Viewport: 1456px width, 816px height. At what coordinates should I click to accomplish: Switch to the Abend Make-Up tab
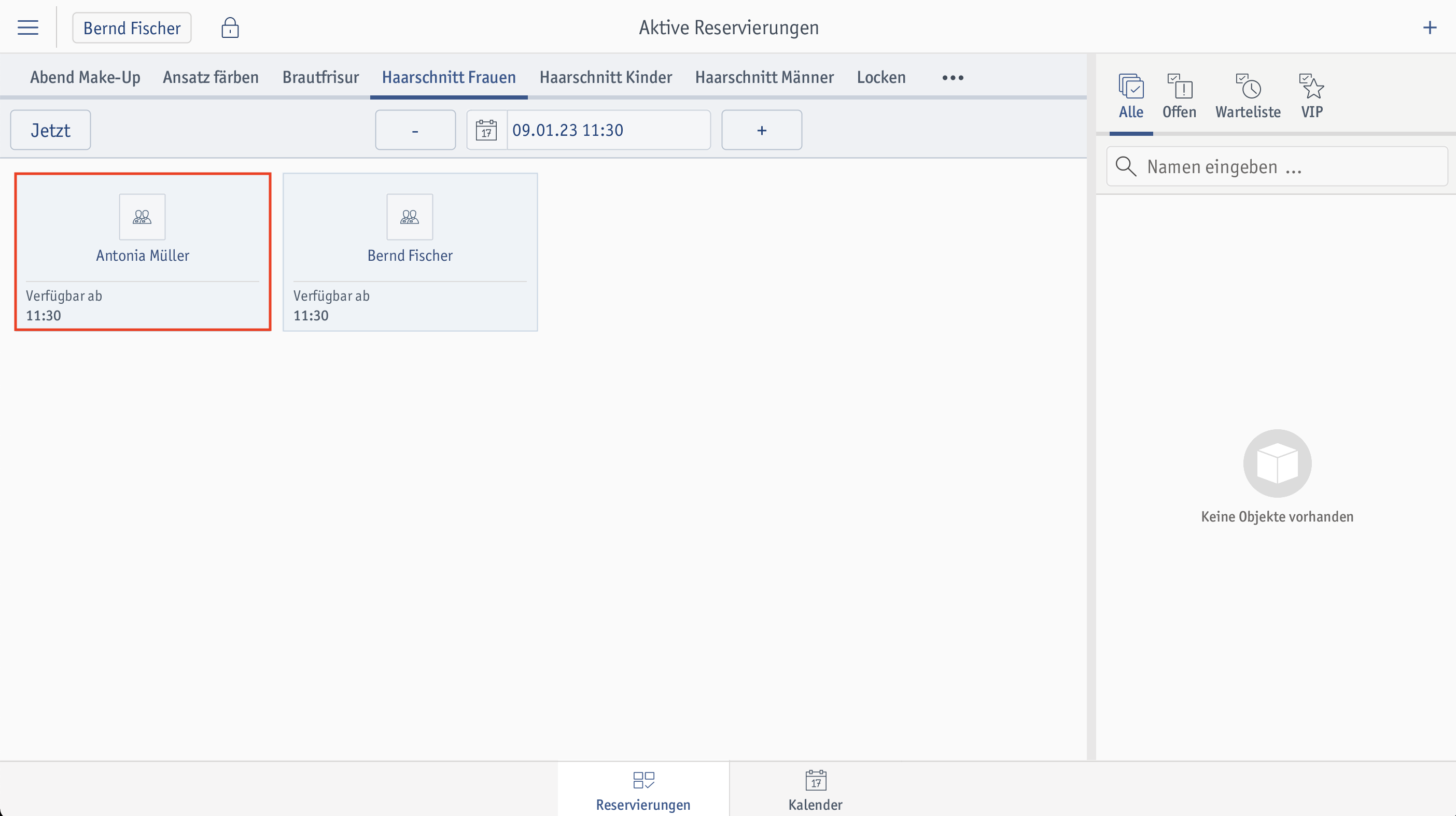coord(86,77)
